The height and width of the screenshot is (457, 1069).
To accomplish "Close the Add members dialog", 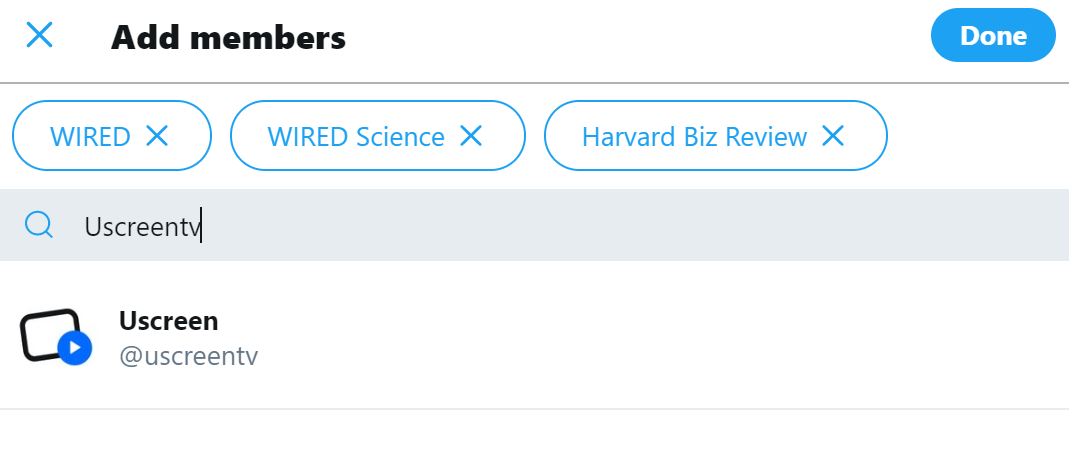I will point(39,36).
